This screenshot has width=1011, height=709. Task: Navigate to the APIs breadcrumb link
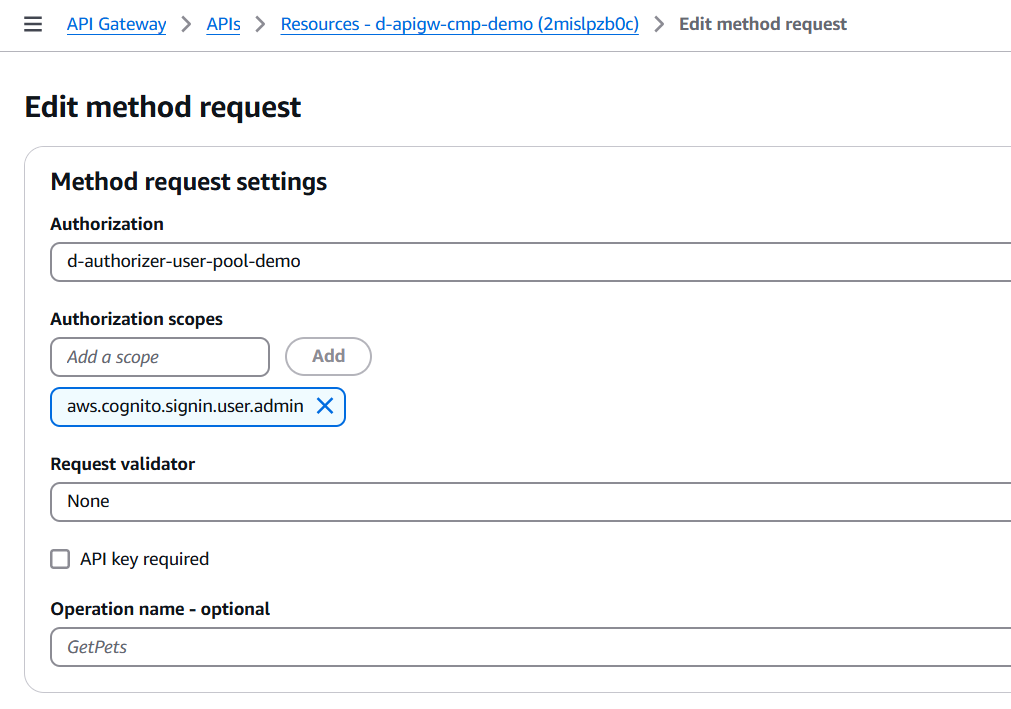(x=223, y=25)
